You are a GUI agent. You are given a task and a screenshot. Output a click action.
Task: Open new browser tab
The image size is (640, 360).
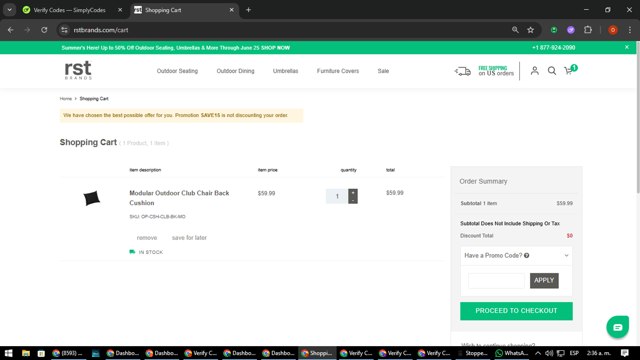pyautogui.click(x=248, y=10)
